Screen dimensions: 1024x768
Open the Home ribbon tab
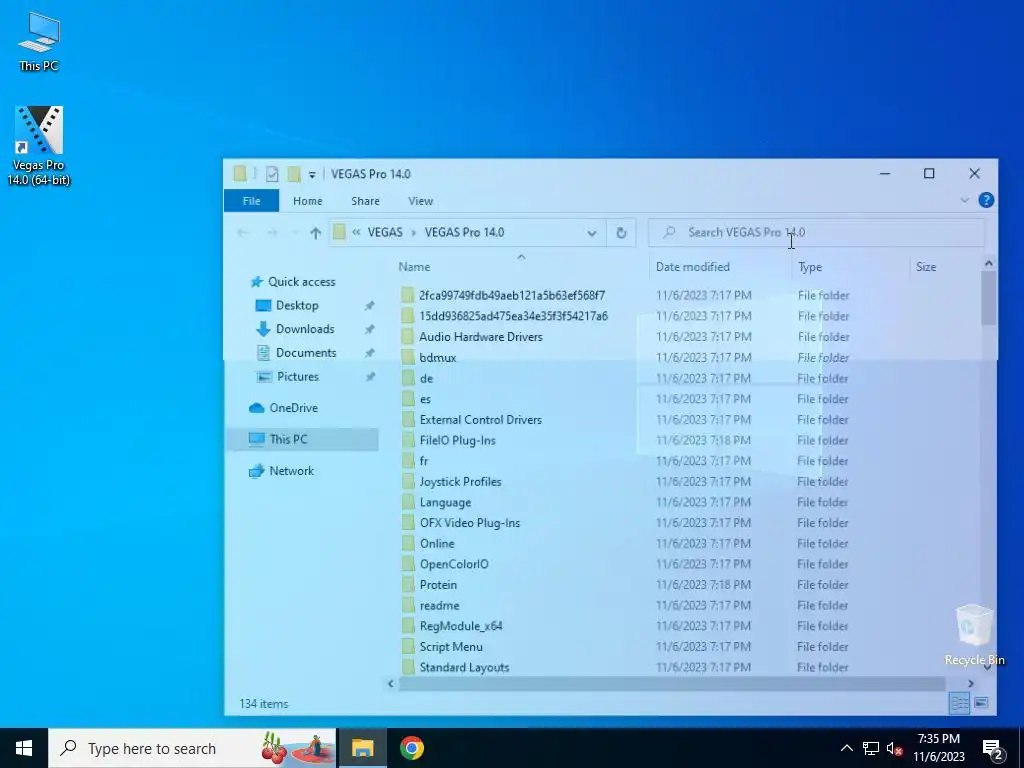pyautogui.click(x=308, y=201)
